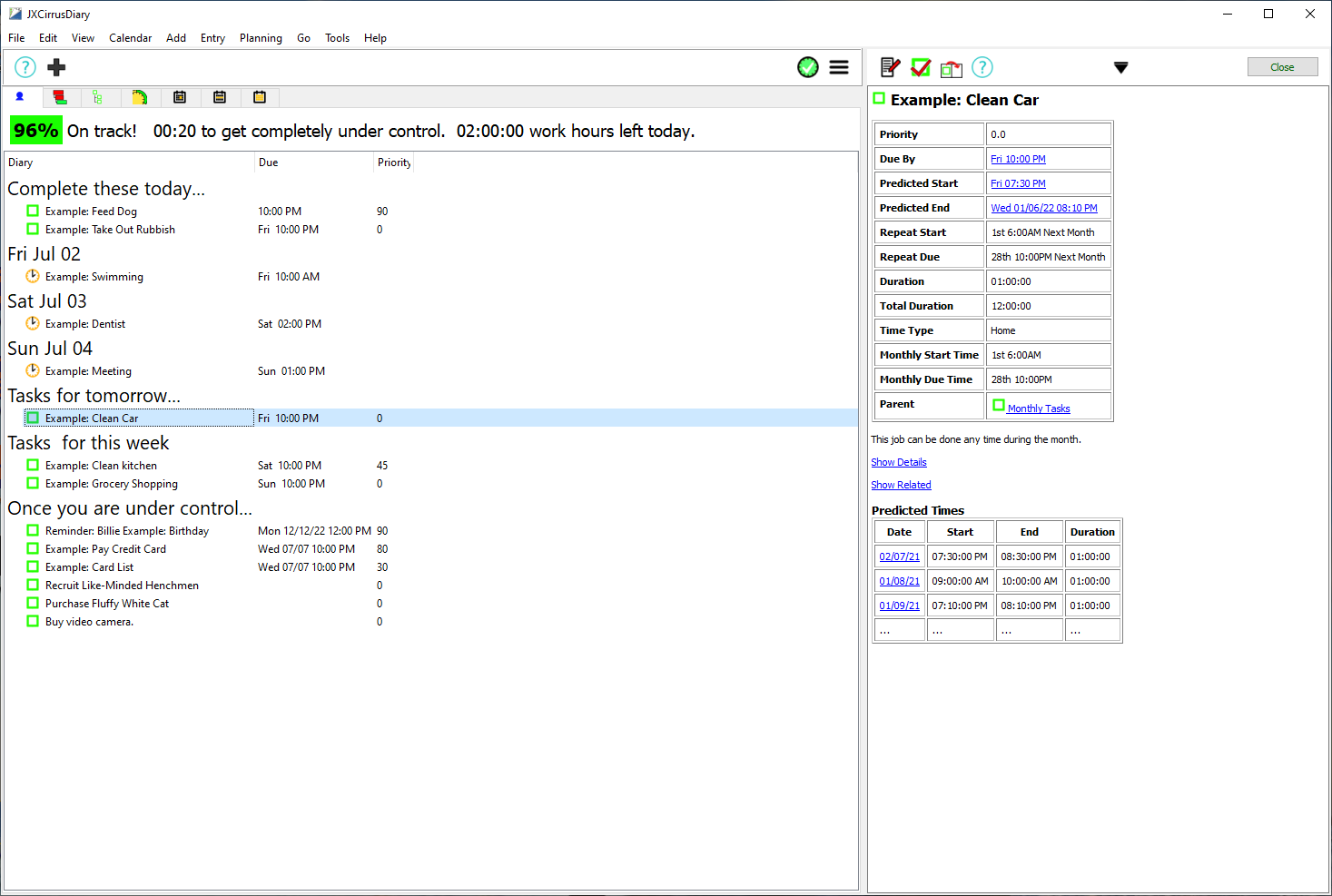Viewport: 1332px width, 896px height.
Task: Open the Go menu
Action: pos(303,38)
